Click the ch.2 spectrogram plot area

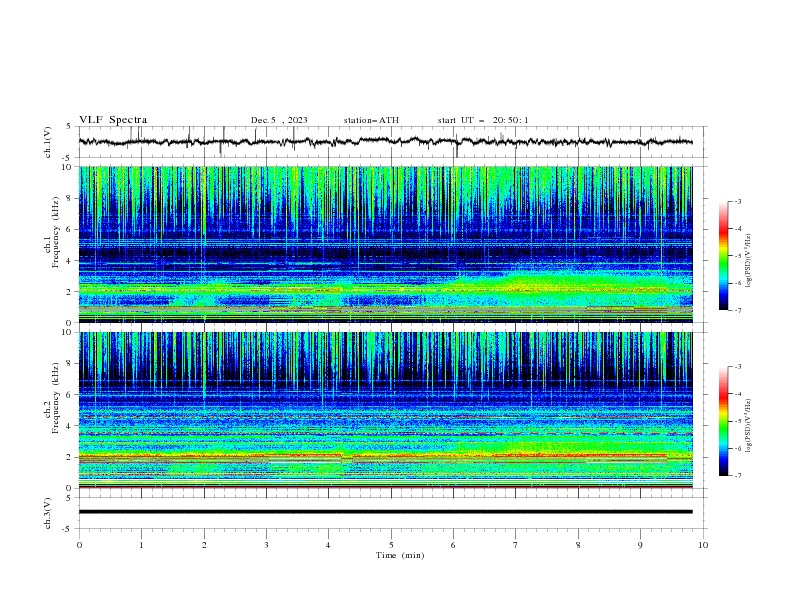tap(385, 410)
